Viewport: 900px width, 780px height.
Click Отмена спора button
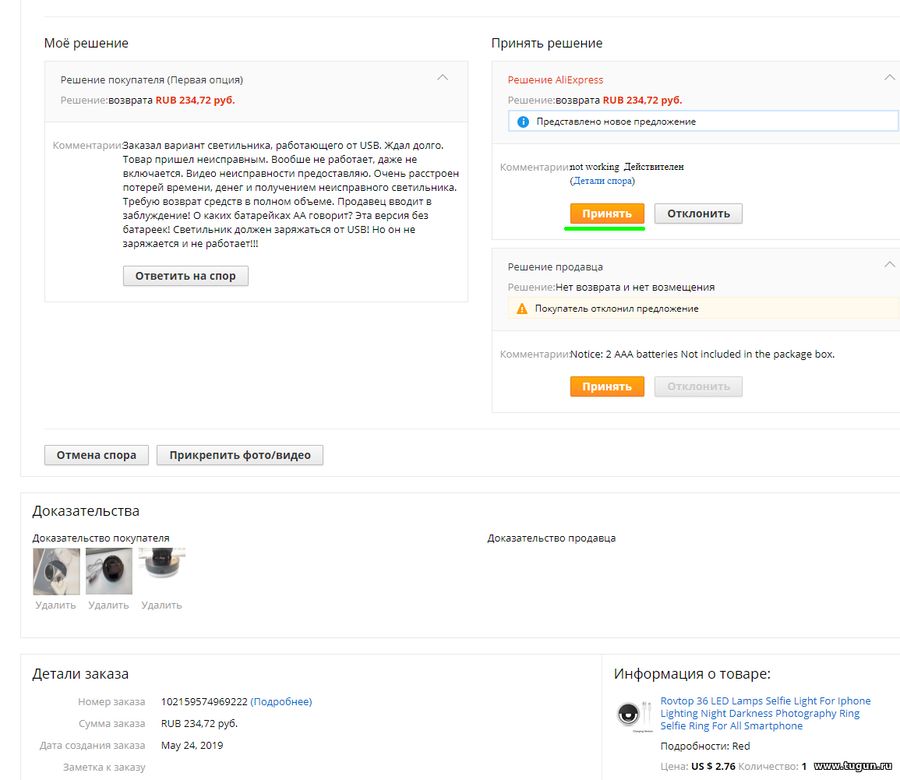point(96,455)
